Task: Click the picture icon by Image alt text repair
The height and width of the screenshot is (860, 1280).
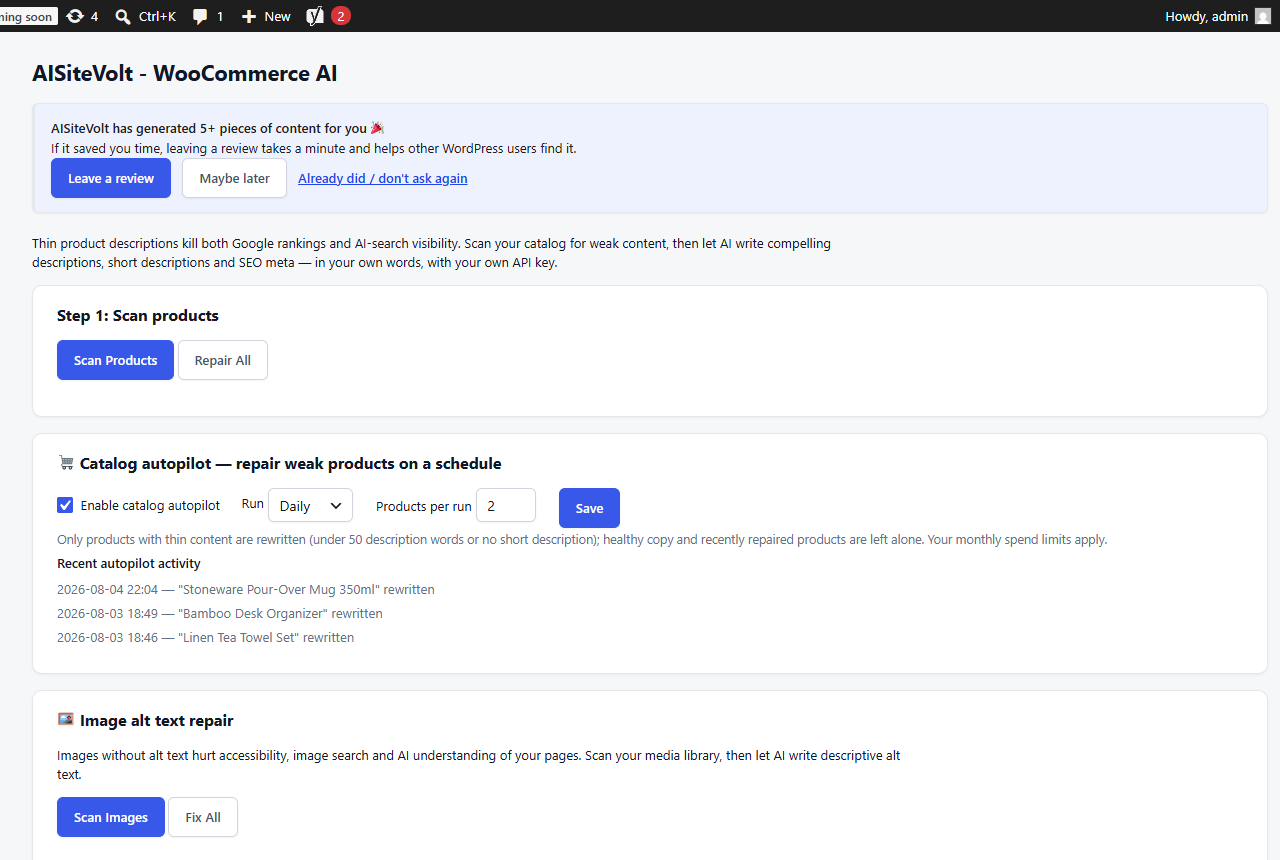Action: point(66,719)
